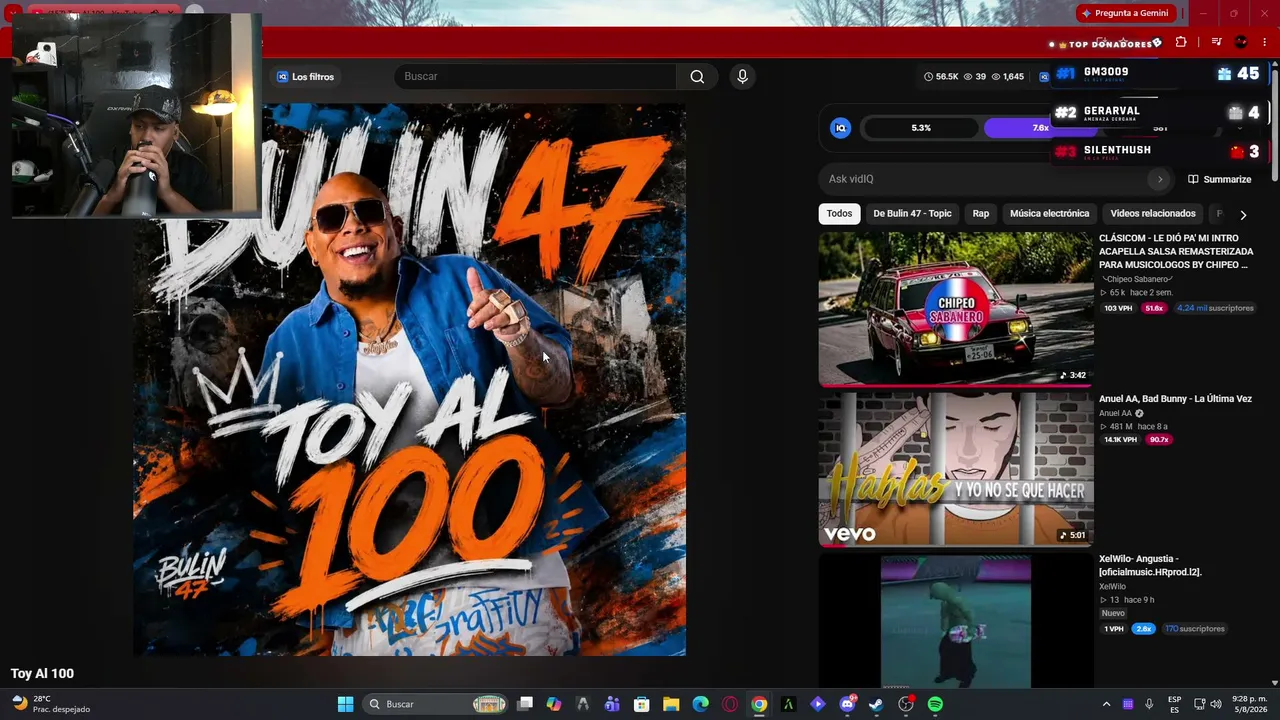Image resolution: width=1280 pixels, height=720 pixels.
Task: Open Task View on the taskbar
Action: coord(525,704)
